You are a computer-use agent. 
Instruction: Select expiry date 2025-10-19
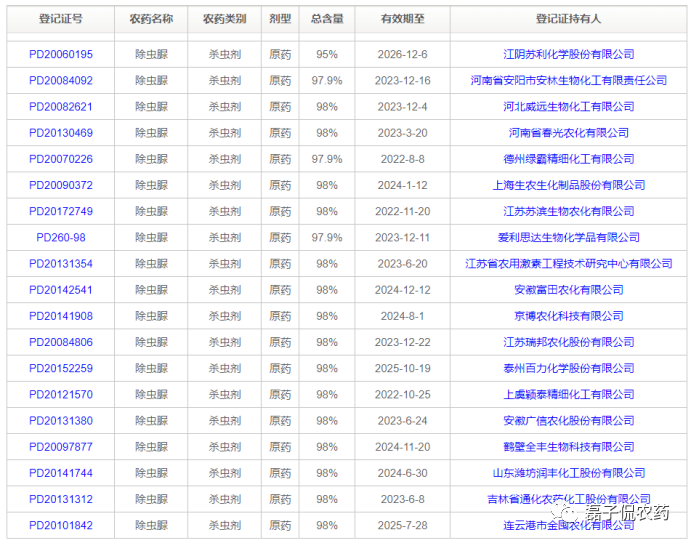pyautogui.click(x=402, y=368)
